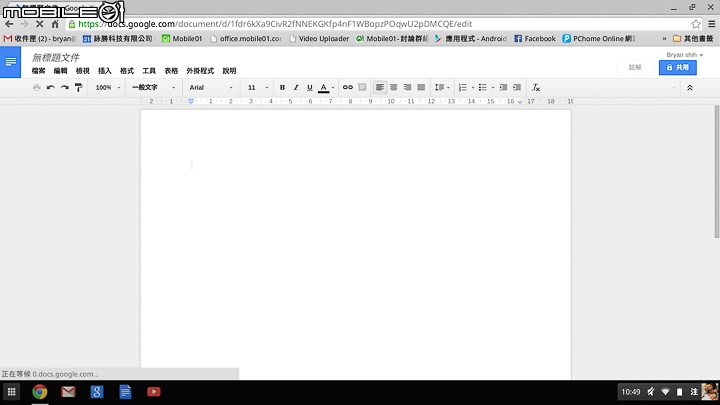The image size is (720, 405).
Task: Open the 收件匣 Gmail bookmark
Action: pyautogui.click(x=40, y=39)
